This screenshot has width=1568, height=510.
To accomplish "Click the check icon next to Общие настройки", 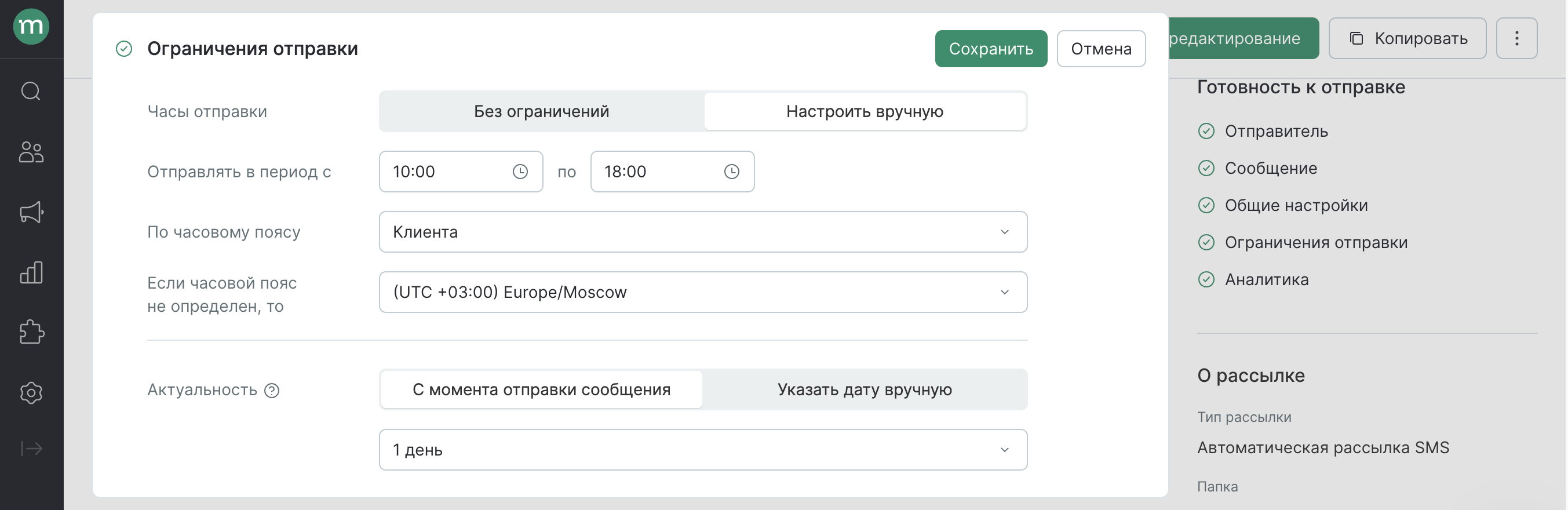I will [1206, 205].
